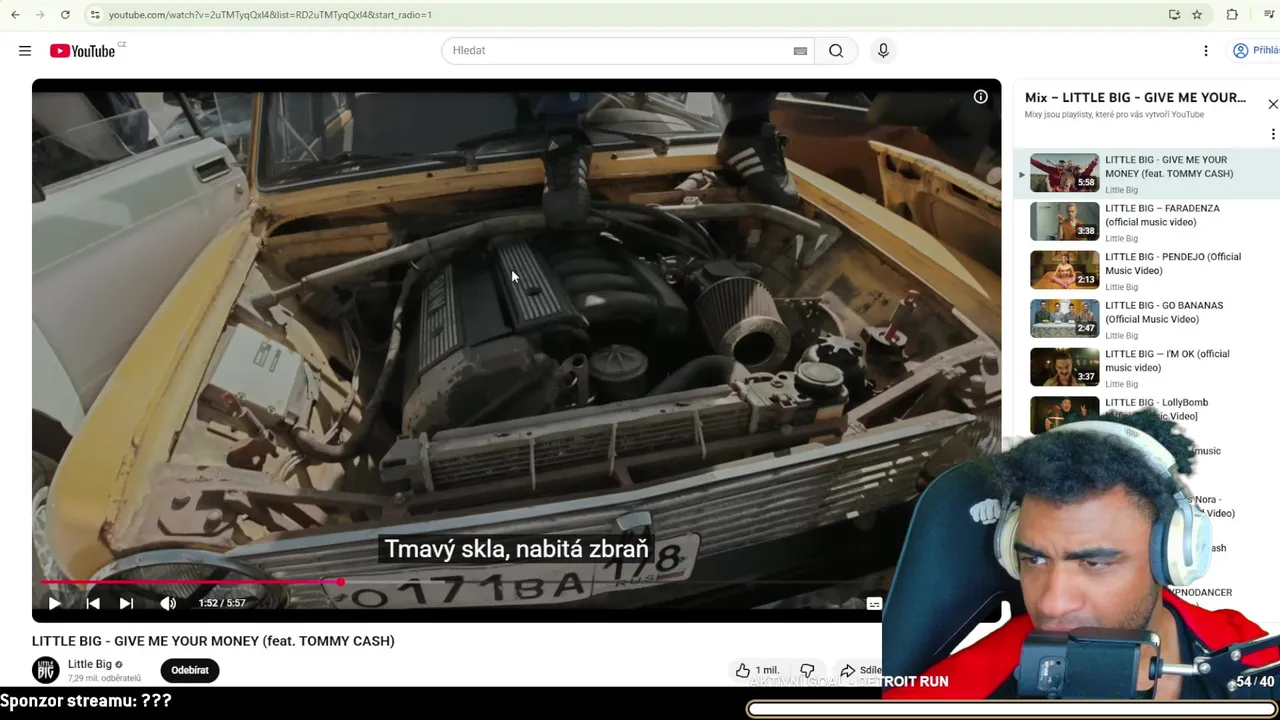Click the Přihlásit sign-in button
The image size is (1280, 720).
(1257, 51)
